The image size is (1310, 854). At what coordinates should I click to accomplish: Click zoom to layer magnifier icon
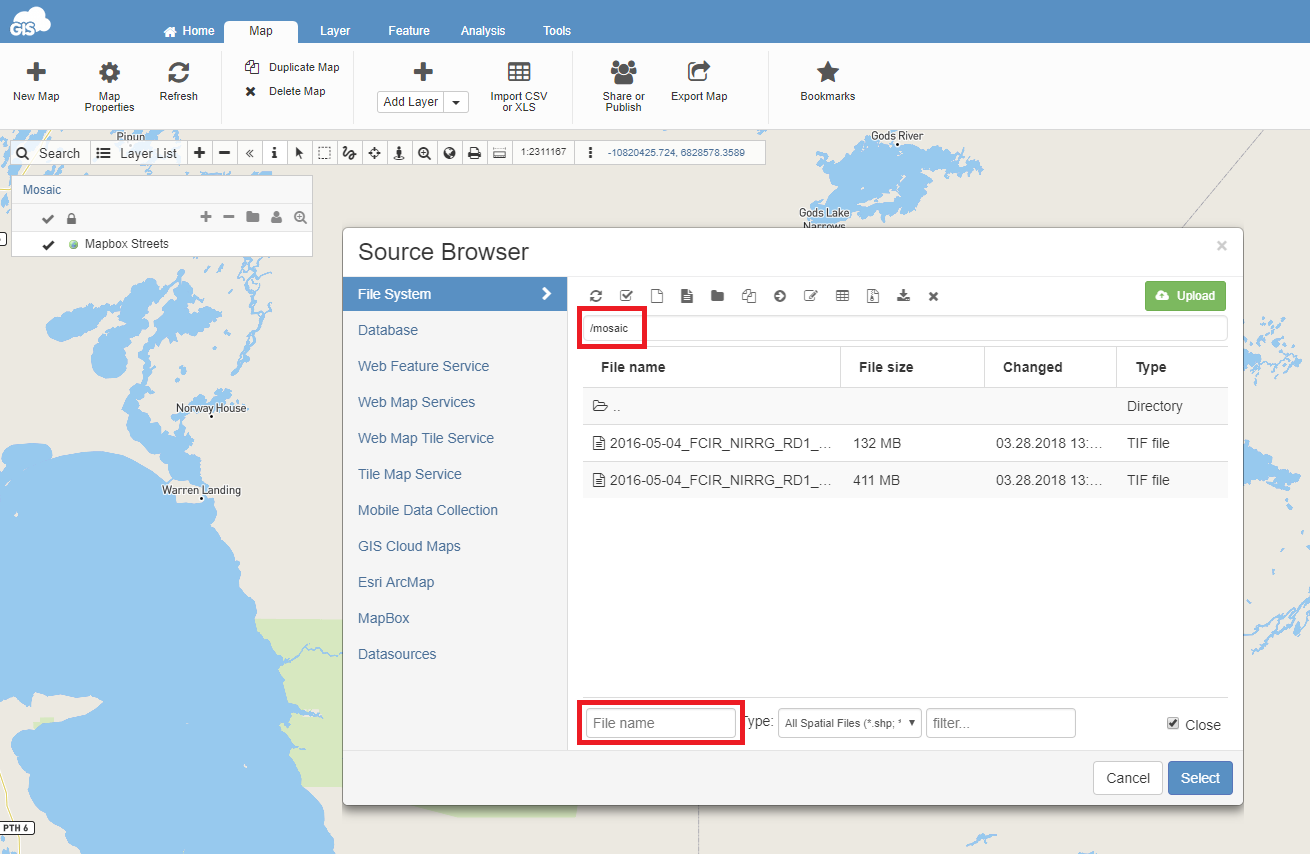point(300,217)
